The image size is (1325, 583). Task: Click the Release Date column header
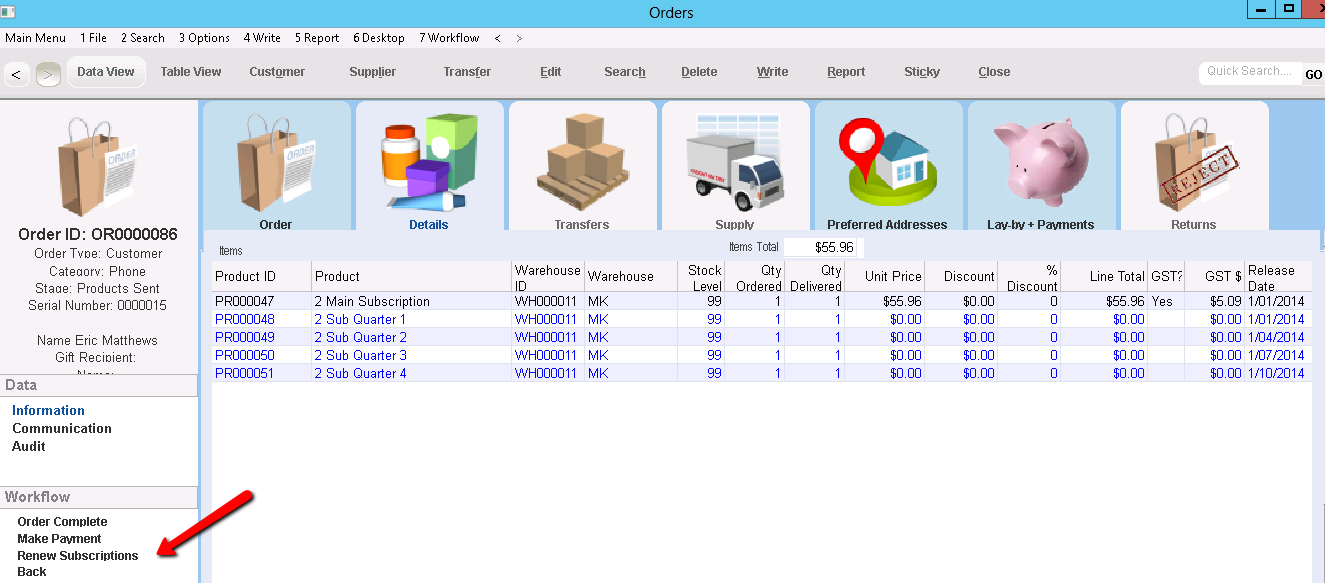click(x=1279, y=277)
